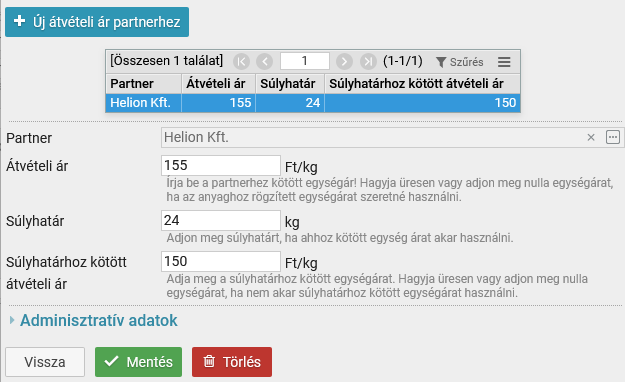Screen dimensions: 625x382
Task: Go to first page of results
Action: 242,62
